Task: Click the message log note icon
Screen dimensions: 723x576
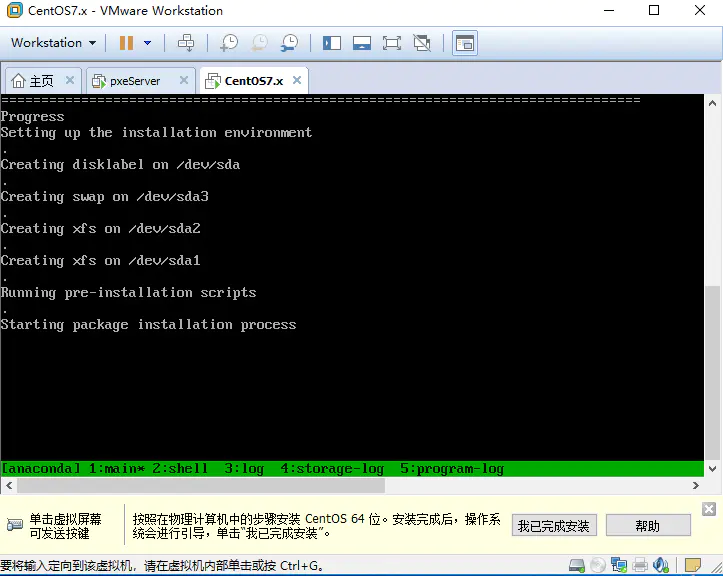Action: (x=693, y=565)
